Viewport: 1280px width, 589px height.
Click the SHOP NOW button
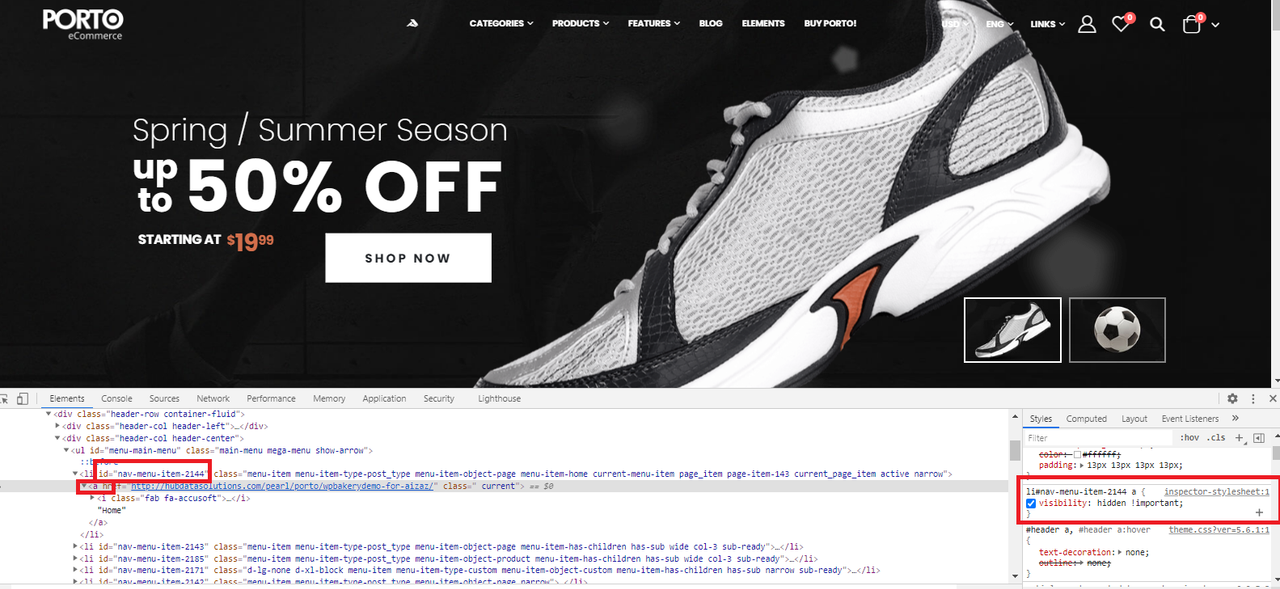(408, 258)
